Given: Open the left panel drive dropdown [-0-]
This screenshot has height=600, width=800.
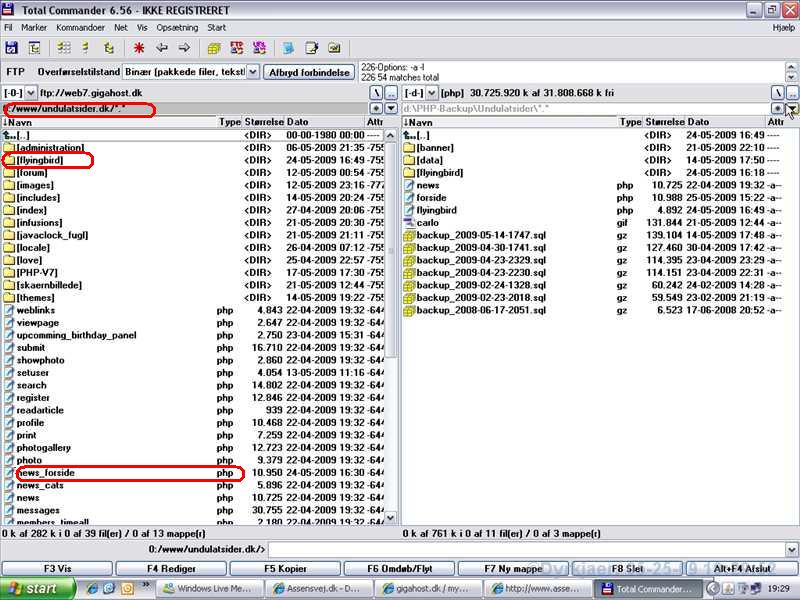Looking at the screenshot, I should point(31,93).
